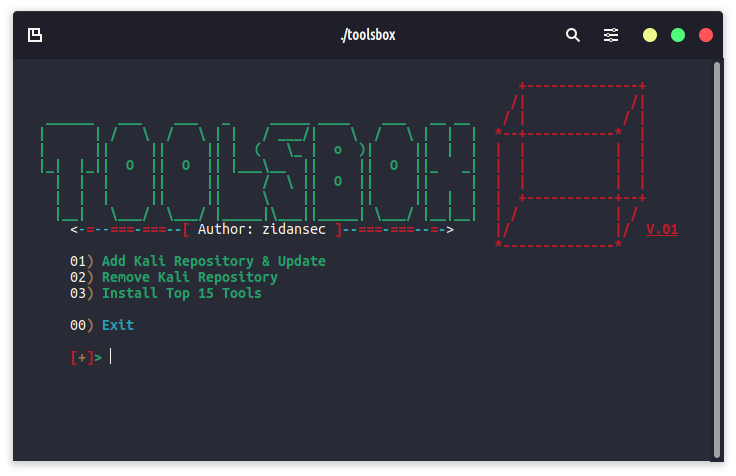736x476 pixels.
Task: Click the ./toolsbox window title
Action: [x=368, y=35]
